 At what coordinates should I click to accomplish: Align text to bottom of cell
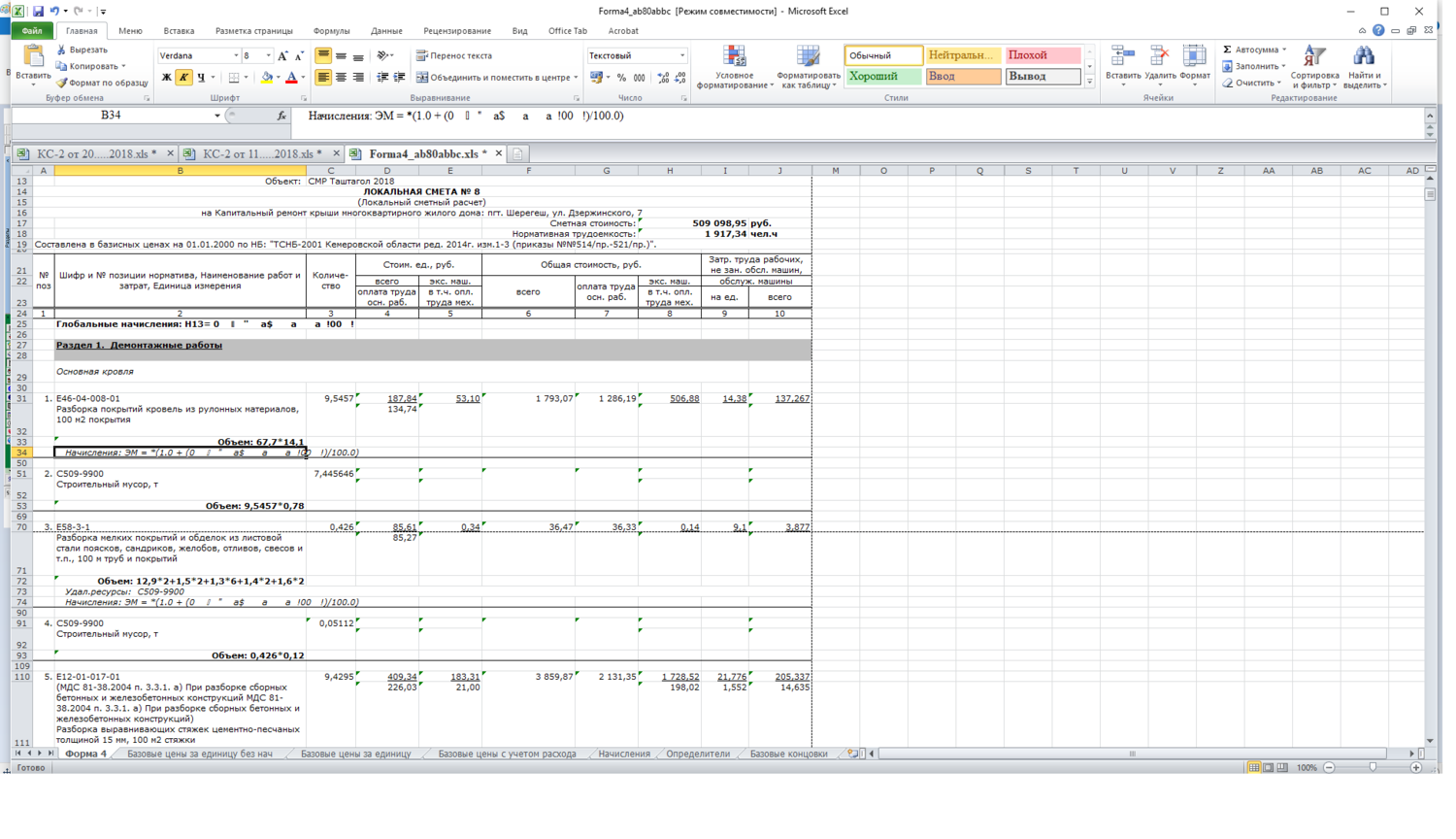(x=358, y=56)
